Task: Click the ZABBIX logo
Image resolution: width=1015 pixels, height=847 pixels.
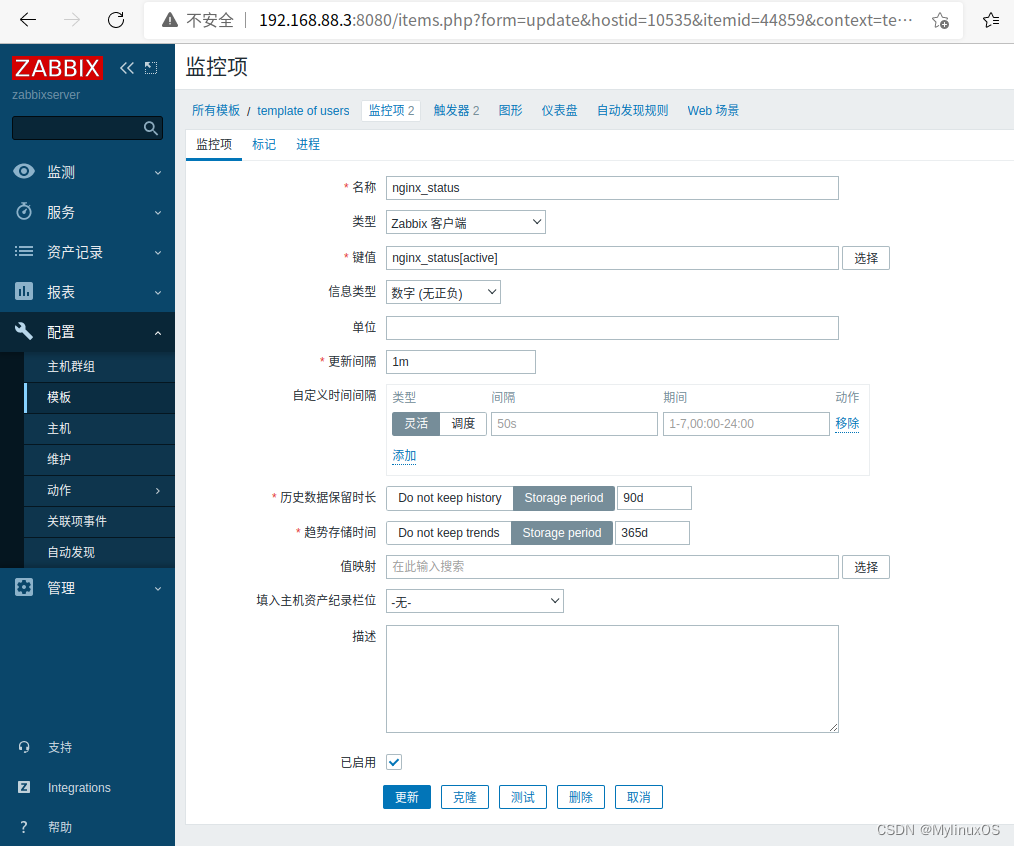Action: click(57, 68)
